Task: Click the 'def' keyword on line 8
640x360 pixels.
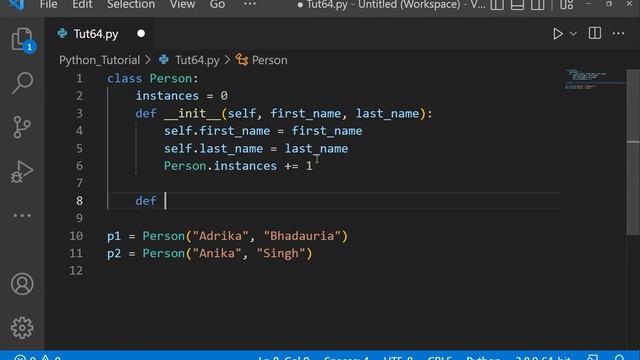Action: coord(146,201)
